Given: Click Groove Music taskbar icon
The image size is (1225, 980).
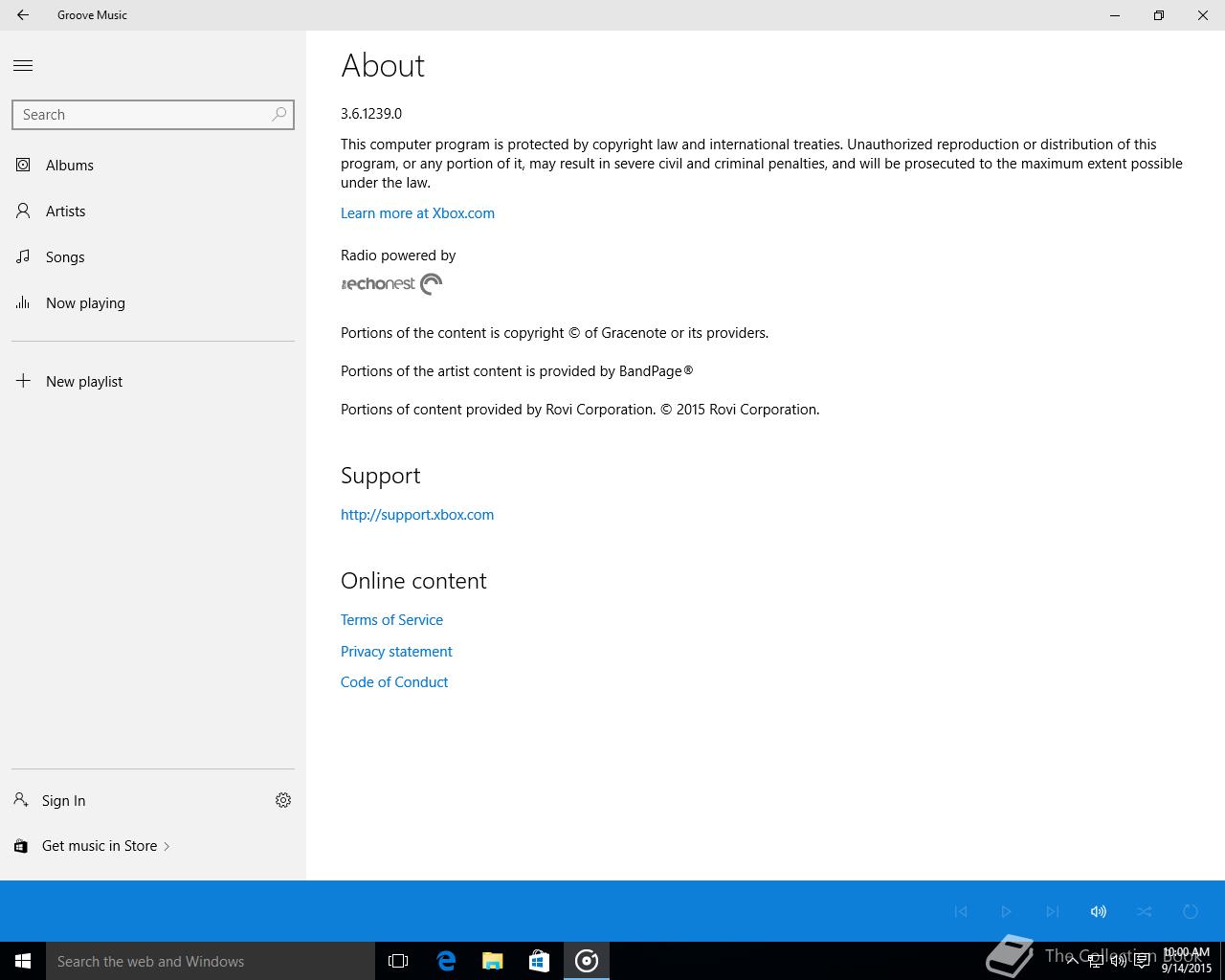Looking at the screenshot, I should (x=587, y=961).
